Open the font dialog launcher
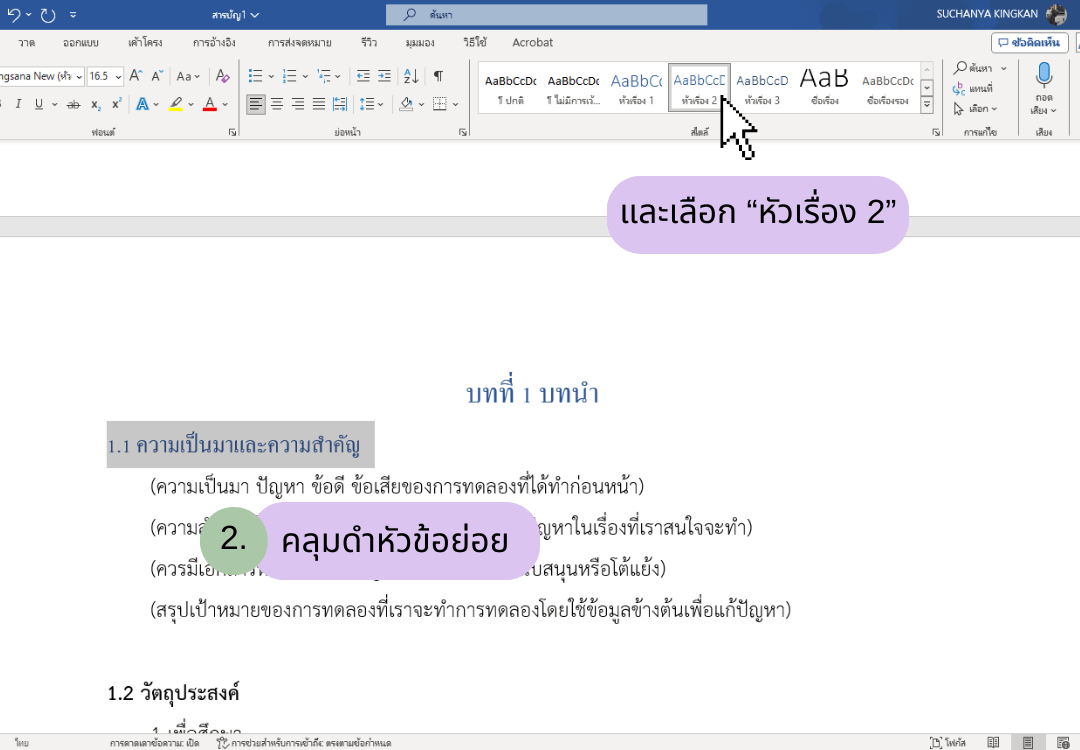Viewport: 1080px width, 750px height. [x=232, y=132]
